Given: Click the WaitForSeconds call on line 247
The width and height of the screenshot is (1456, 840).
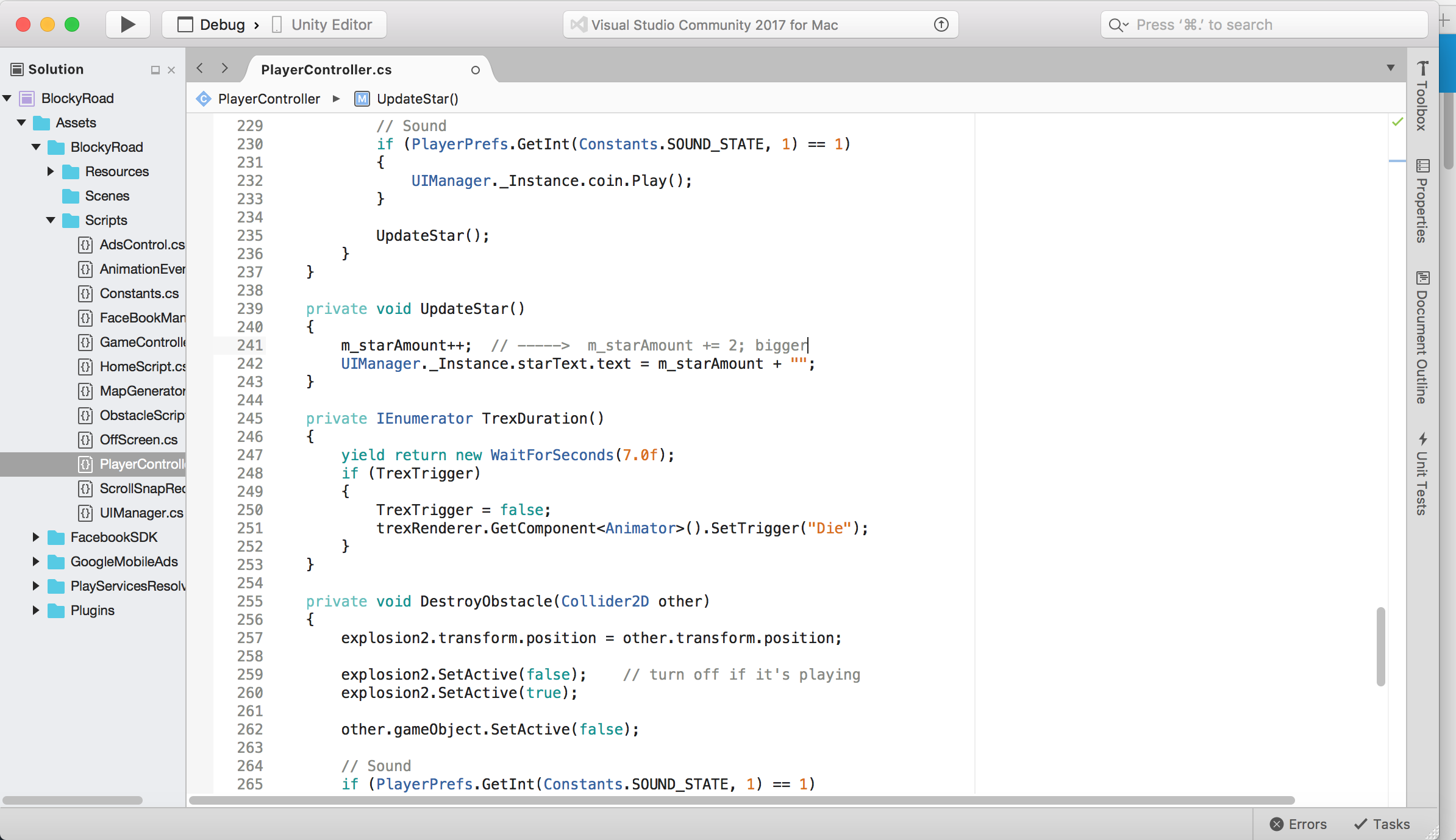Looking at the screenshot, I should (552, 455).
